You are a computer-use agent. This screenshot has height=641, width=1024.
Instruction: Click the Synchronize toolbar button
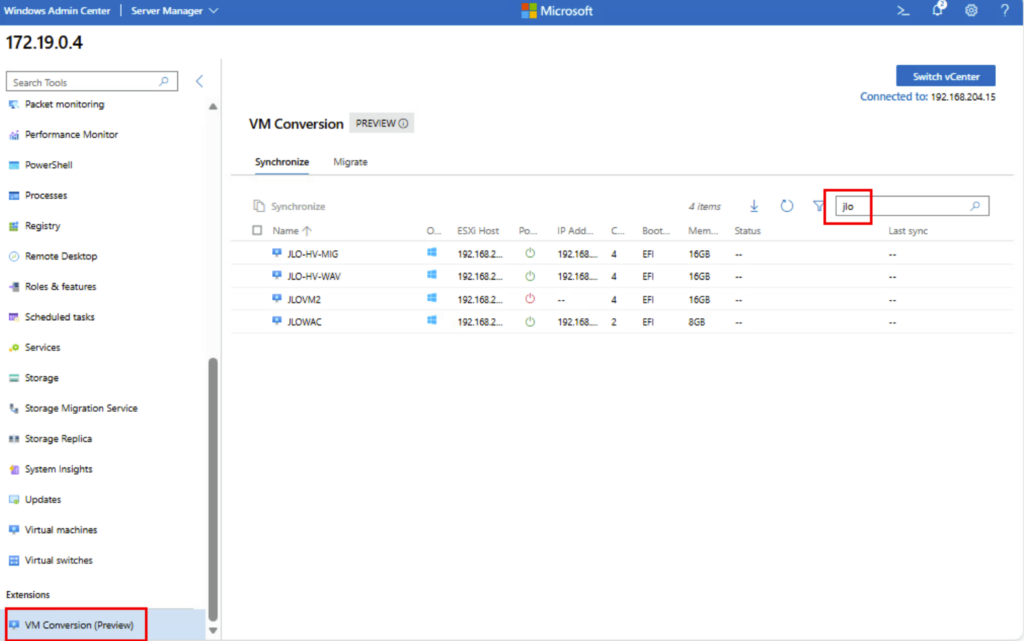289,206
